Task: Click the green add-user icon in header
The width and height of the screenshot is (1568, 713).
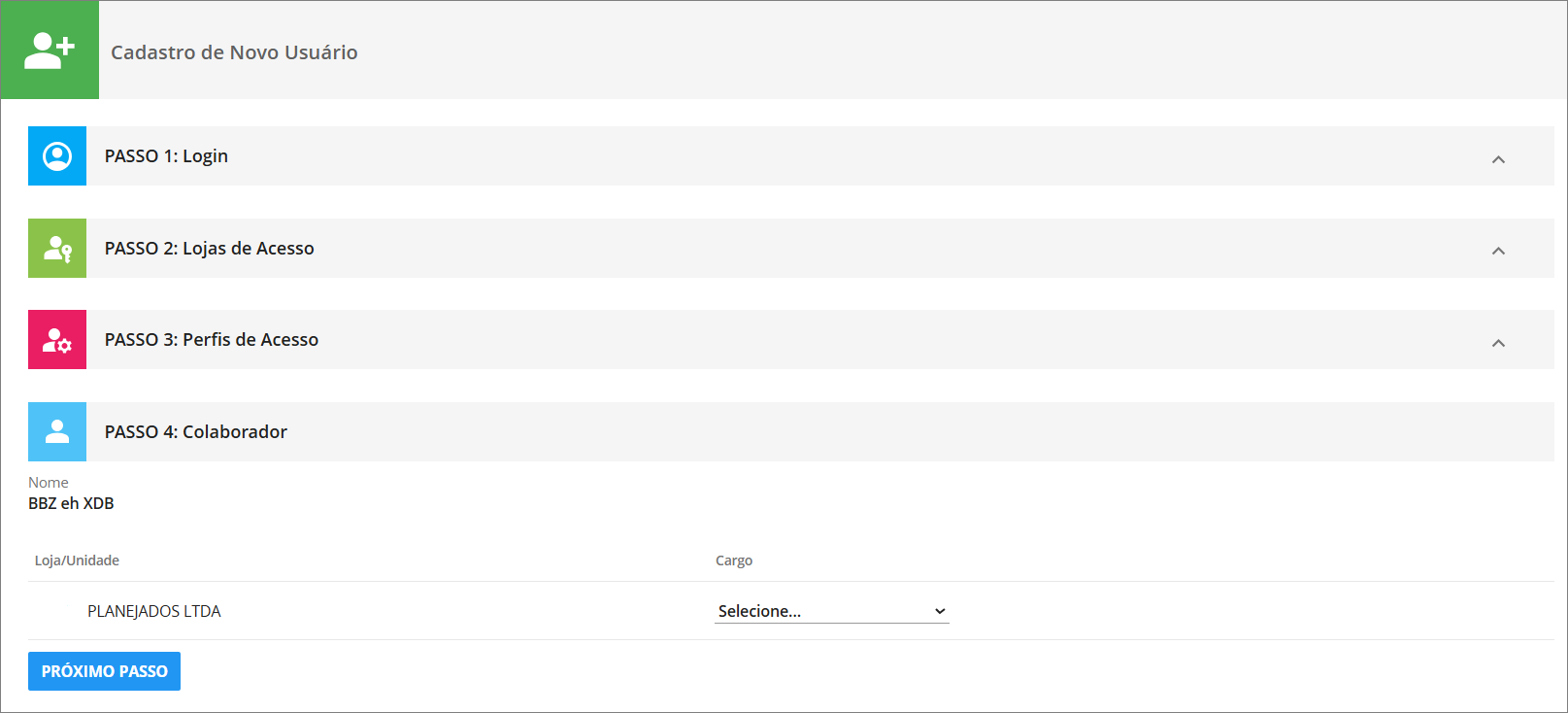Action: click(x=50, y=50)
